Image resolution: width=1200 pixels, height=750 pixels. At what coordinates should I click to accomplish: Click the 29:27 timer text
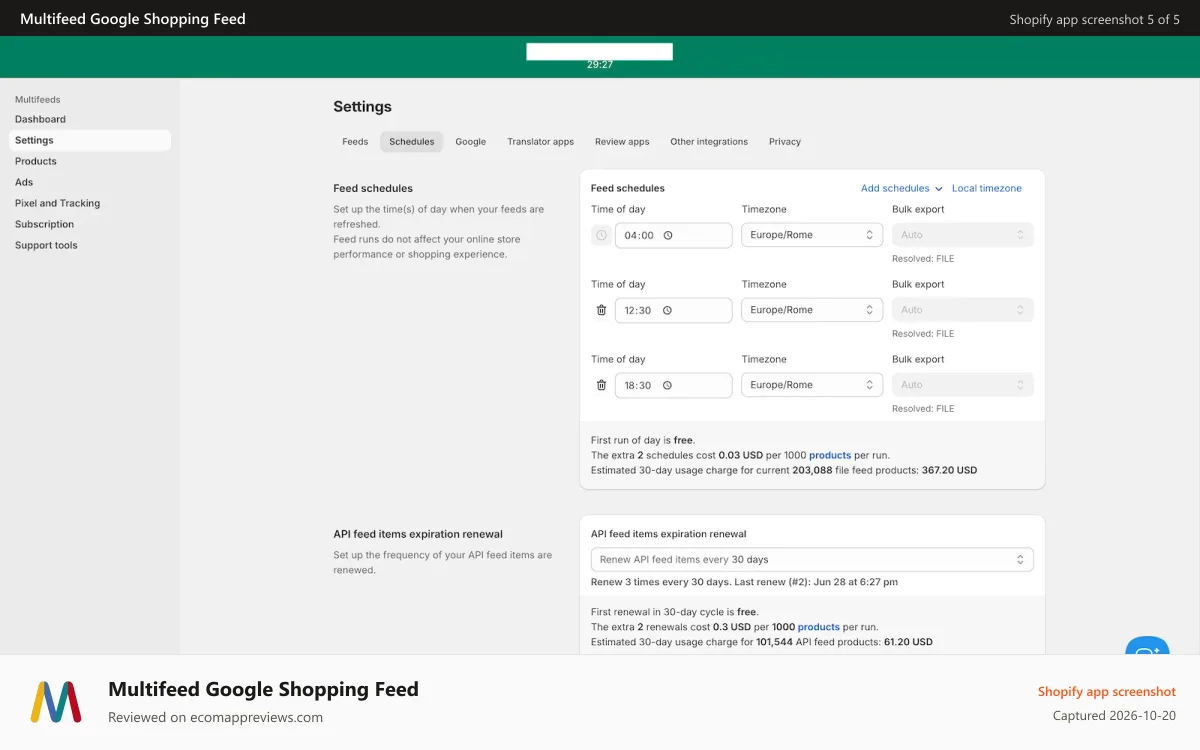click(600, 65)
